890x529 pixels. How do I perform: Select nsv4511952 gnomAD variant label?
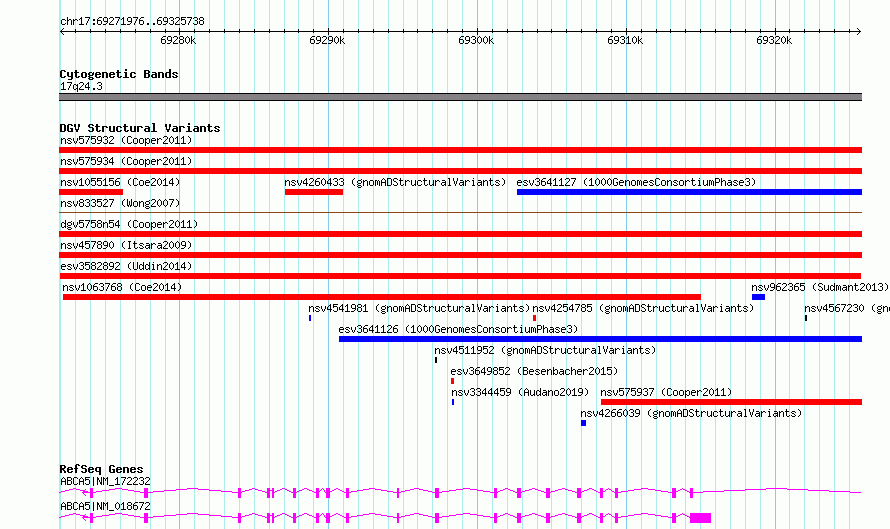[545, 350]
